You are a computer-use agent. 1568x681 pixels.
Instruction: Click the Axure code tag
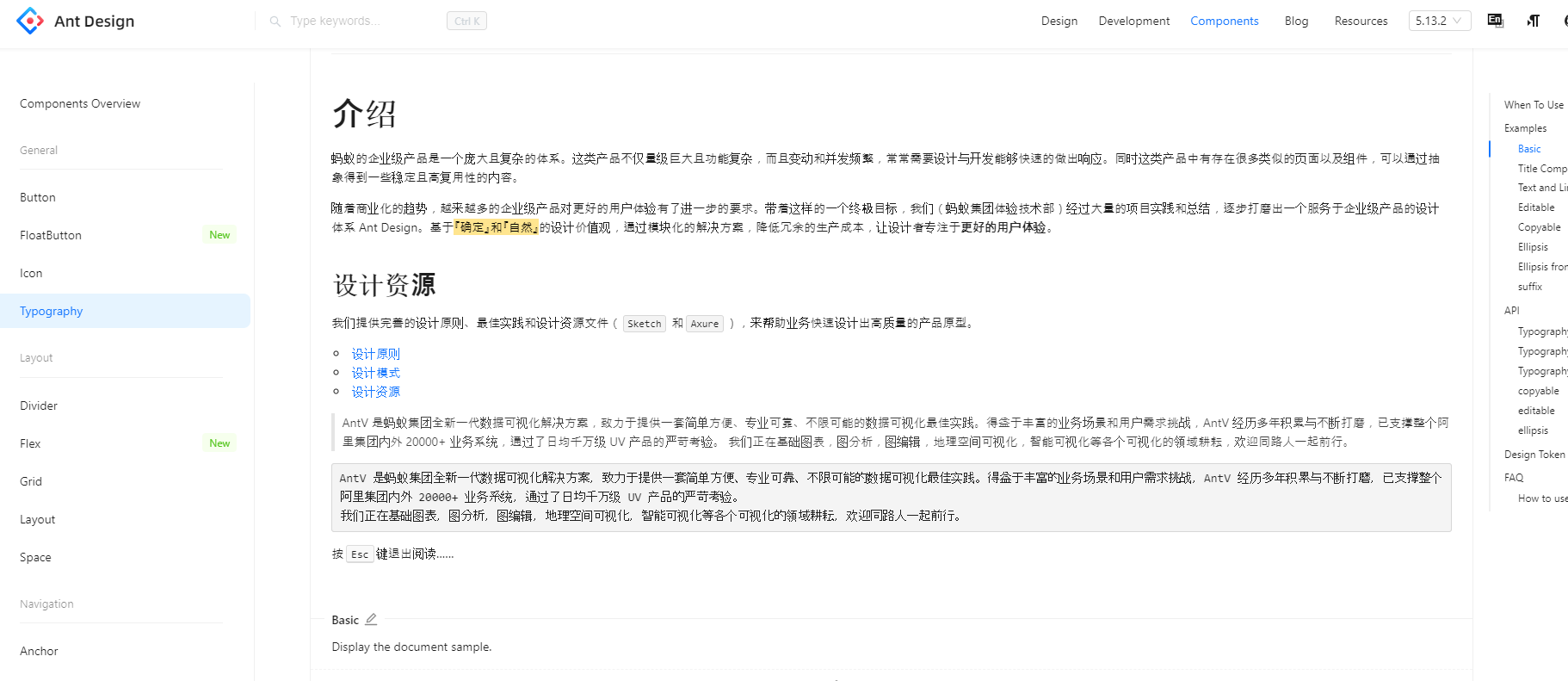click(x=705, y=324)
